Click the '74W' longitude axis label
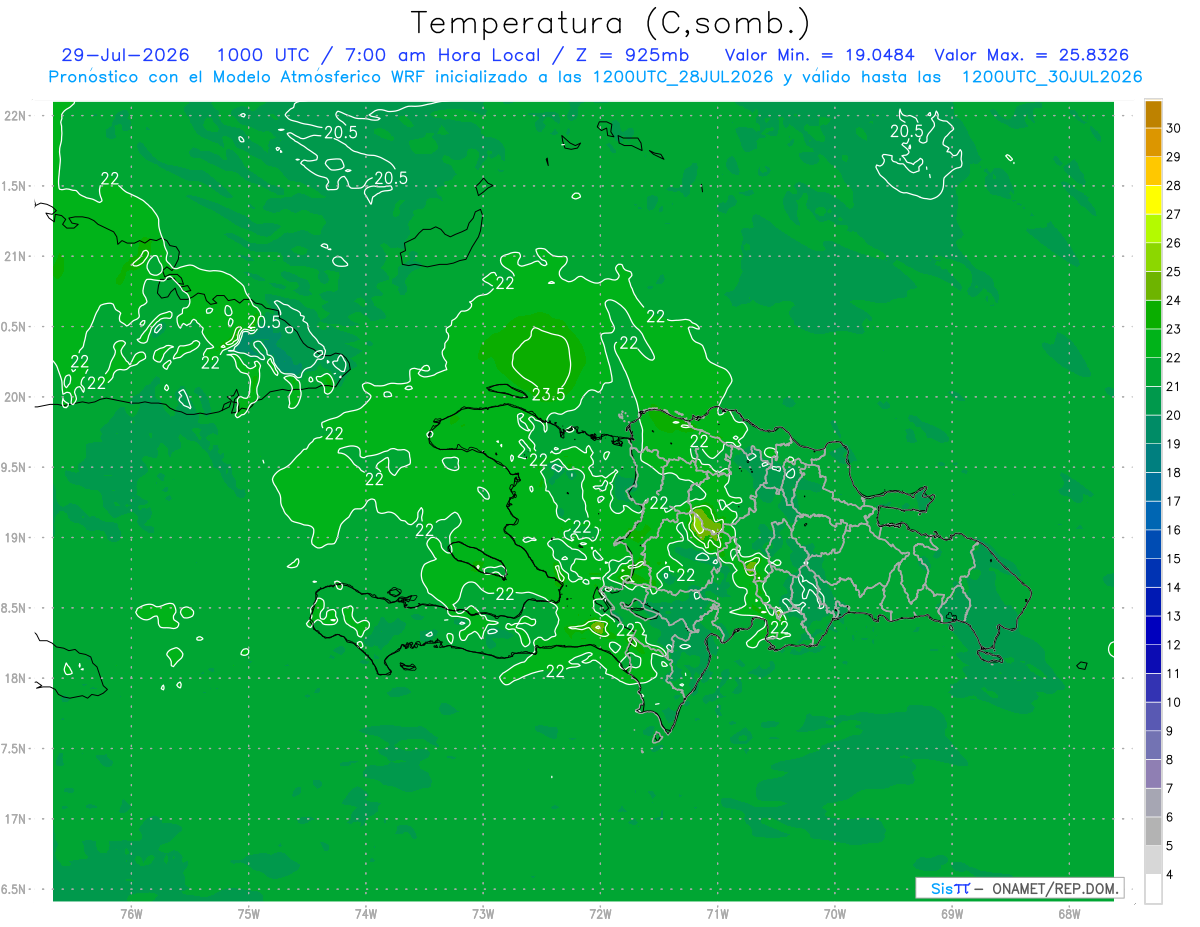Viewport: 1200px width, 927px height. pyautogui.click(x=366, y=914)
